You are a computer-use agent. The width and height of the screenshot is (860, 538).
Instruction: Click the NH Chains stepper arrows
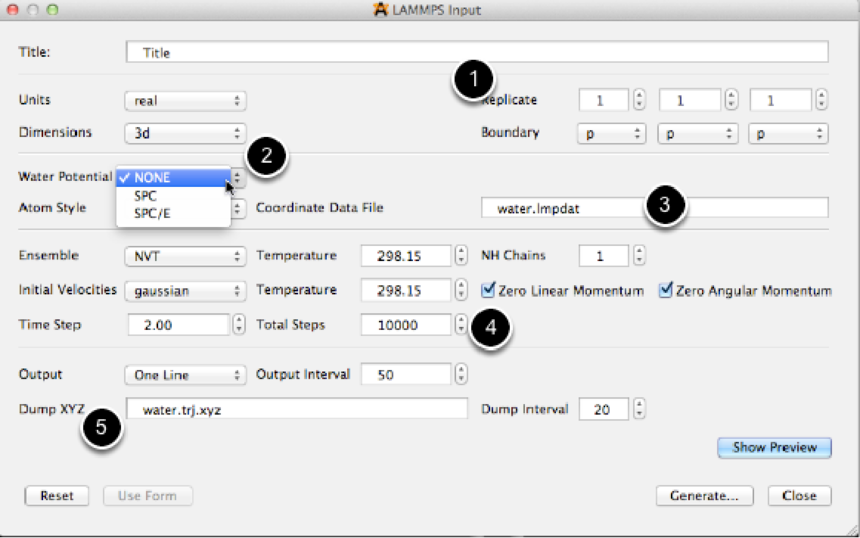click(x=638, y=256)
